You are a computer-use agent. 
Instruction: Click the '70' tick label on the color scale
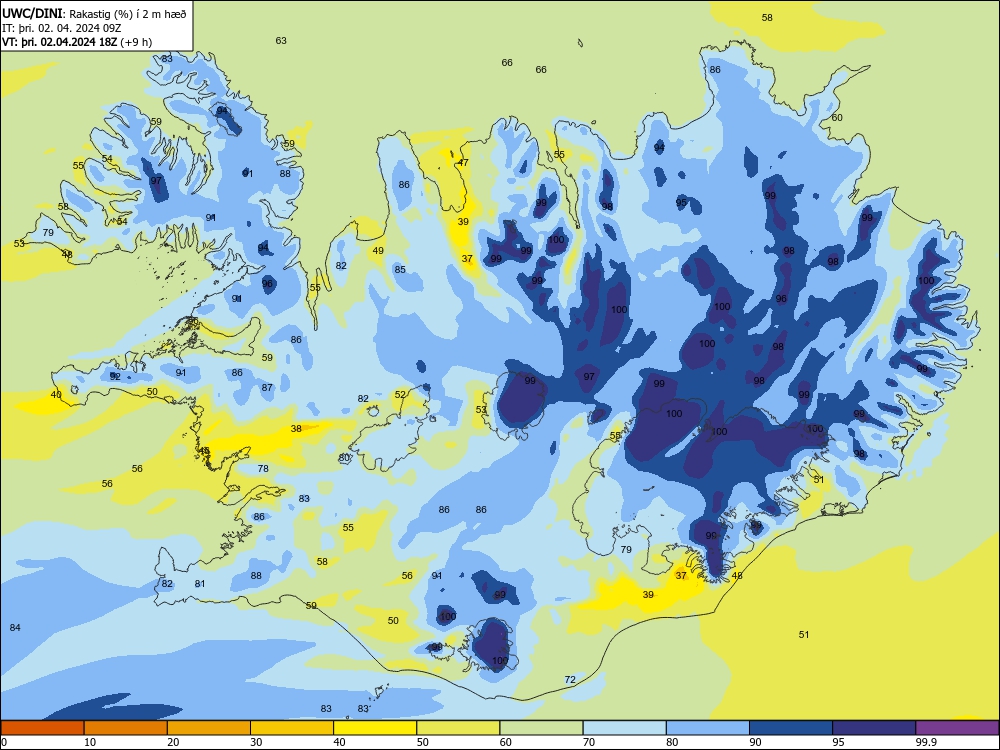coord(589,742)
